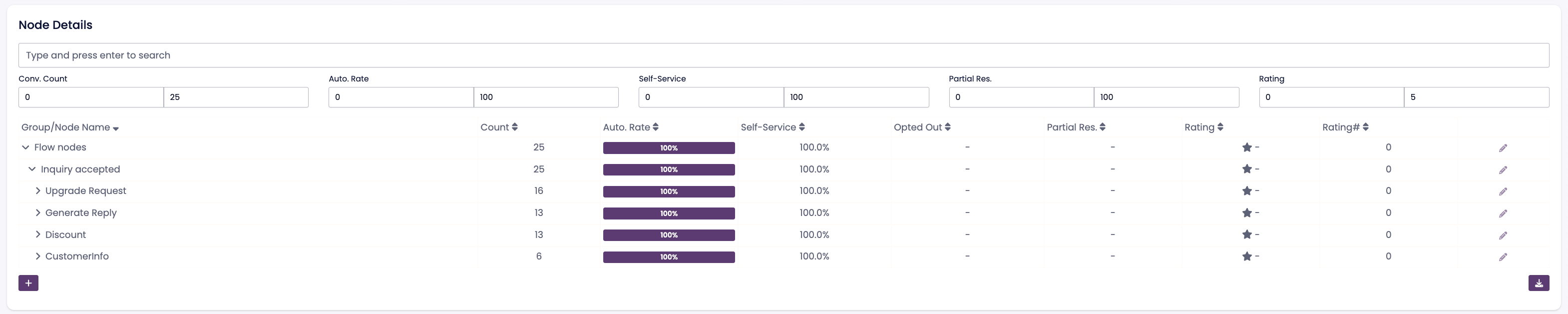Screen dimensions: 1568x314
Task: Collapse the Inquiry accepted node
Action: click(32, 169)
